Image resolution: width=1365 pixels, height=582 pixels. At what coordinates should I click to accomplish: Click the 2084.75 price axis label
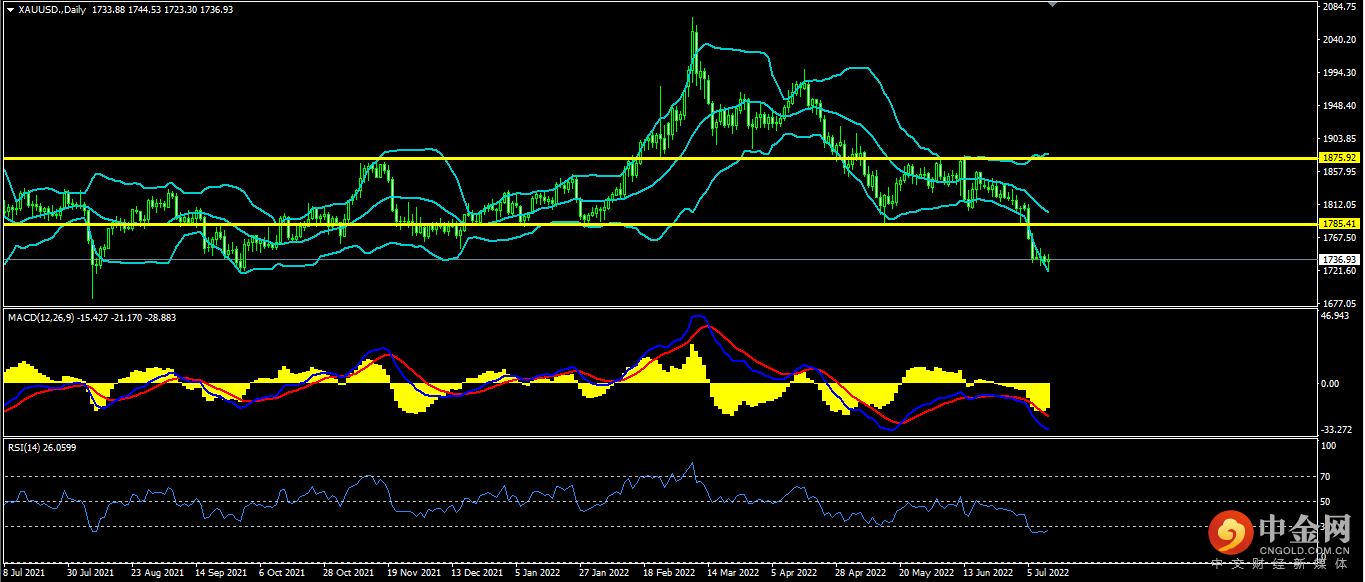(1338, 7)
